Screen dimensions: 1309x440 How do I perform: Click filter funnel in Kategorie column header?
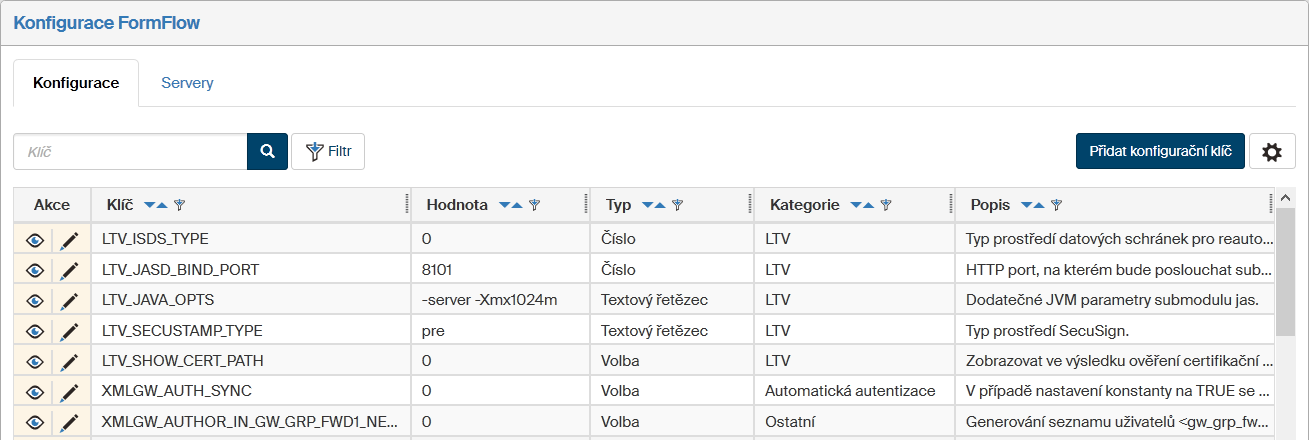click(x=886, y=205)
